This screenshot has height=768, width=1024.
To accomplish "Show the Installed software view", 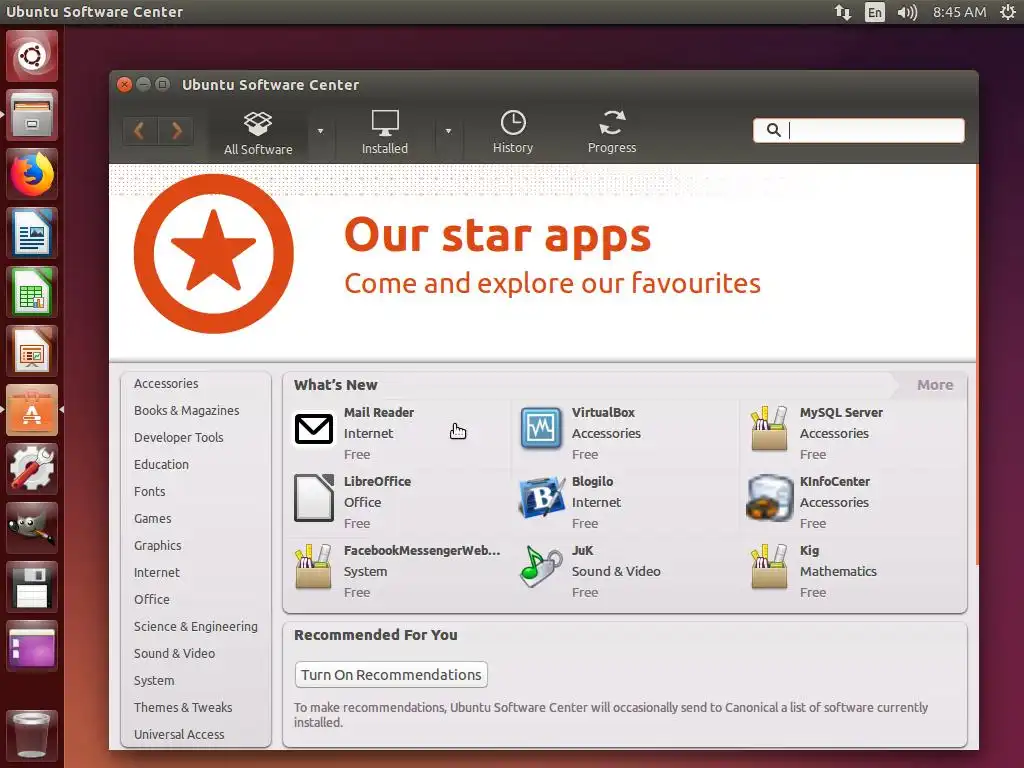I will click(385, 132).
